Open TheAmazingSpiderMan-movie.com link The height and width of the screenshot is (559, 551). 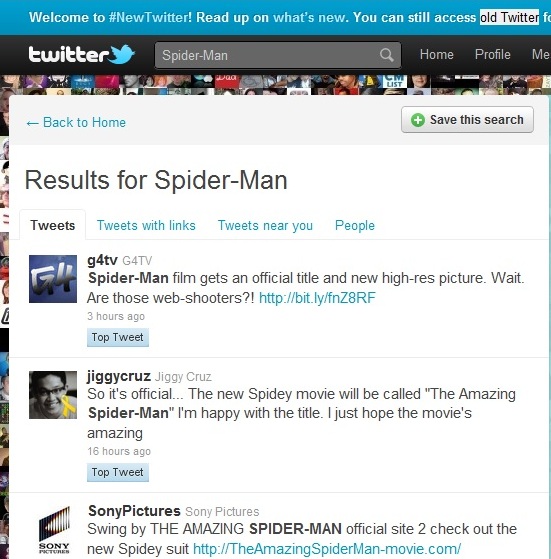[327, 549]
